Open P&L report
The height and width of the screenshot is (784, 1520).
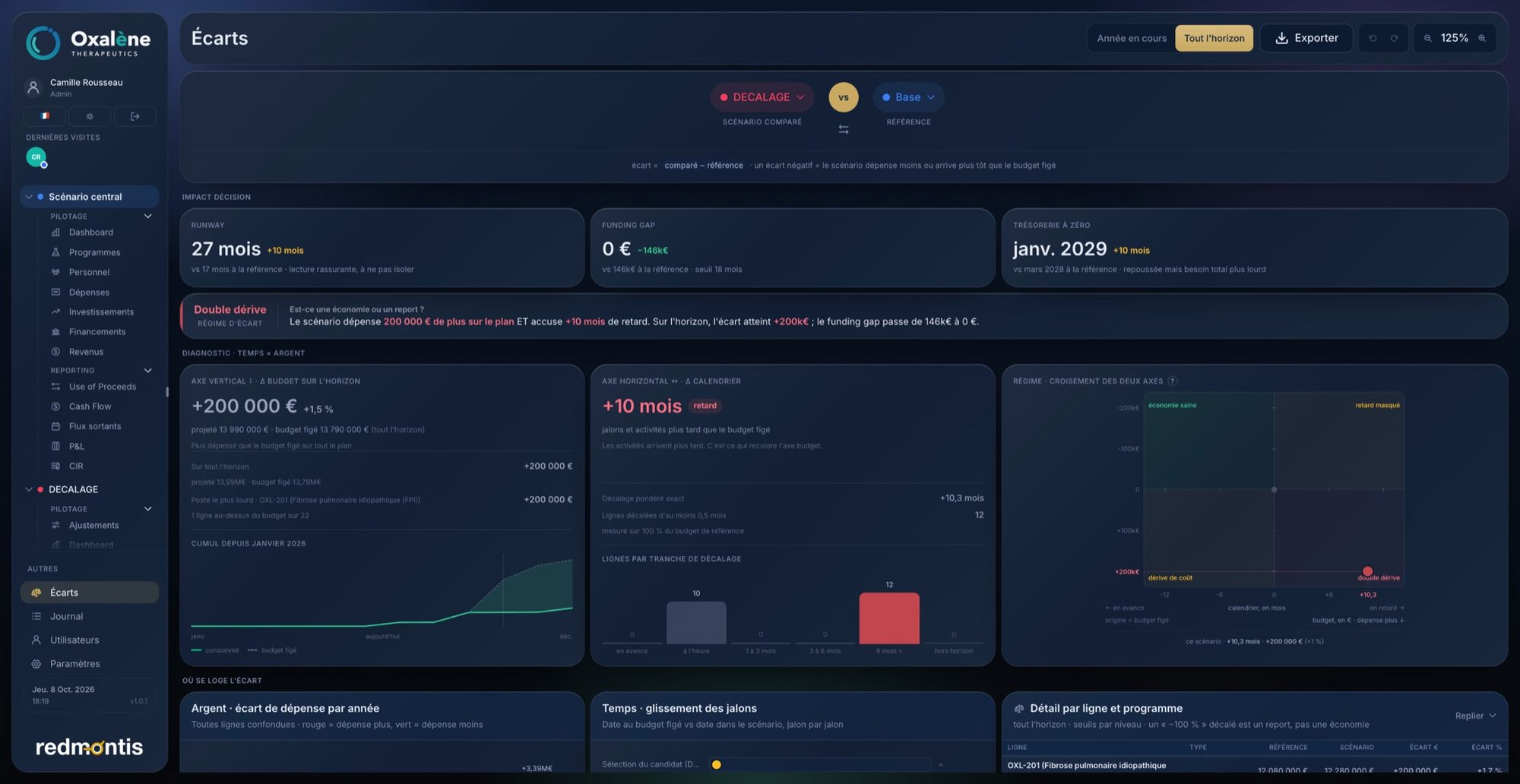click(76, 447)
